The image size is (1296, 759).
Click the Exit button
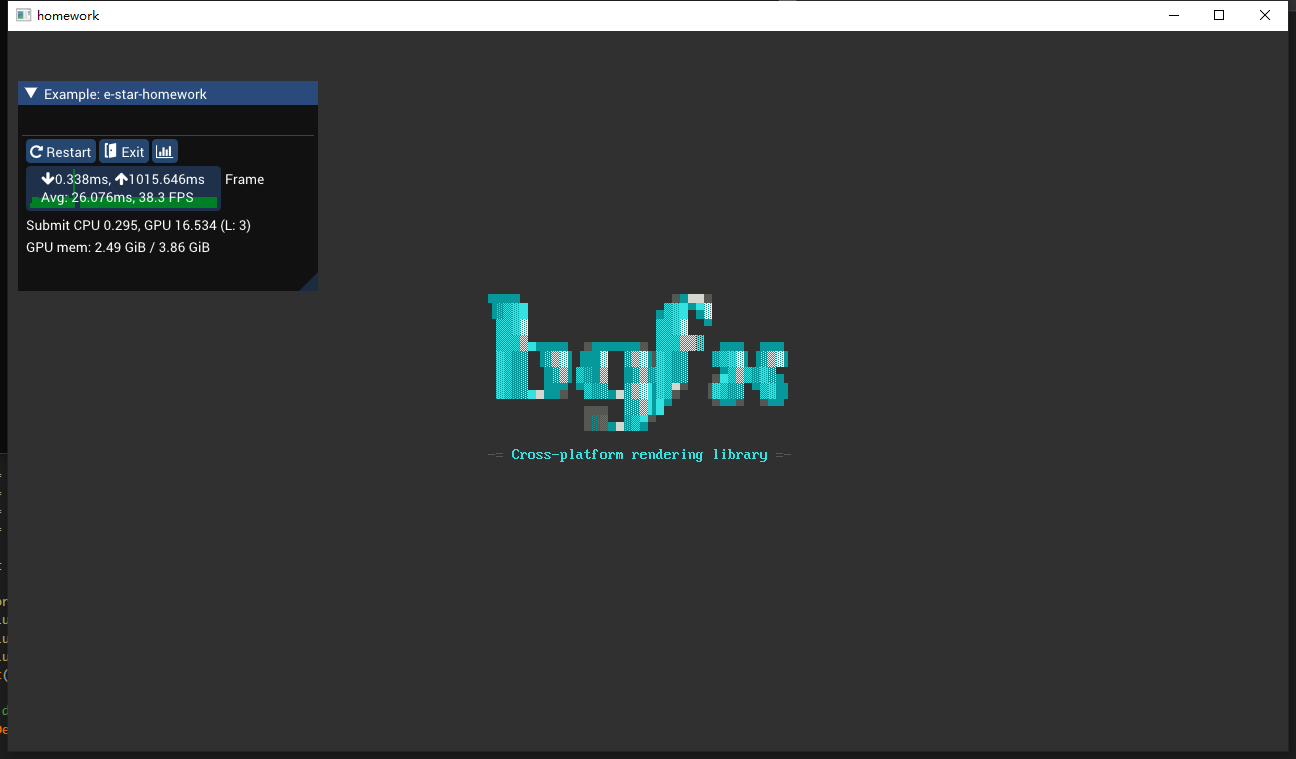(124, 152)
